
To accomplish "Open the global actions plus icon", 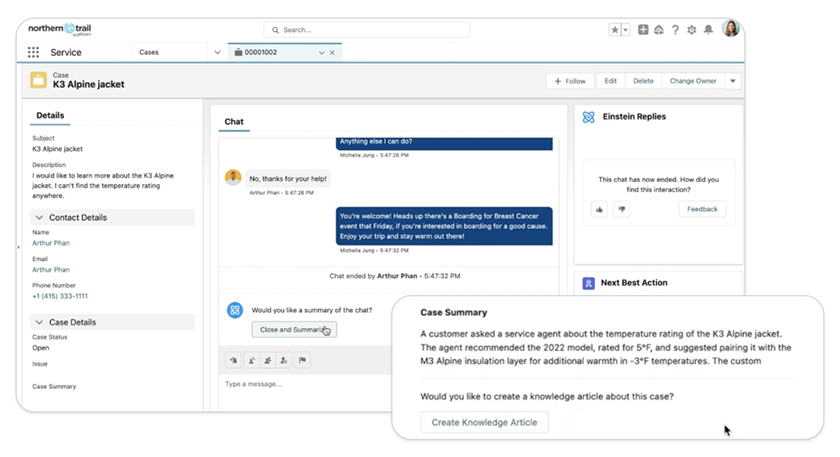I will tap(643, 30).
